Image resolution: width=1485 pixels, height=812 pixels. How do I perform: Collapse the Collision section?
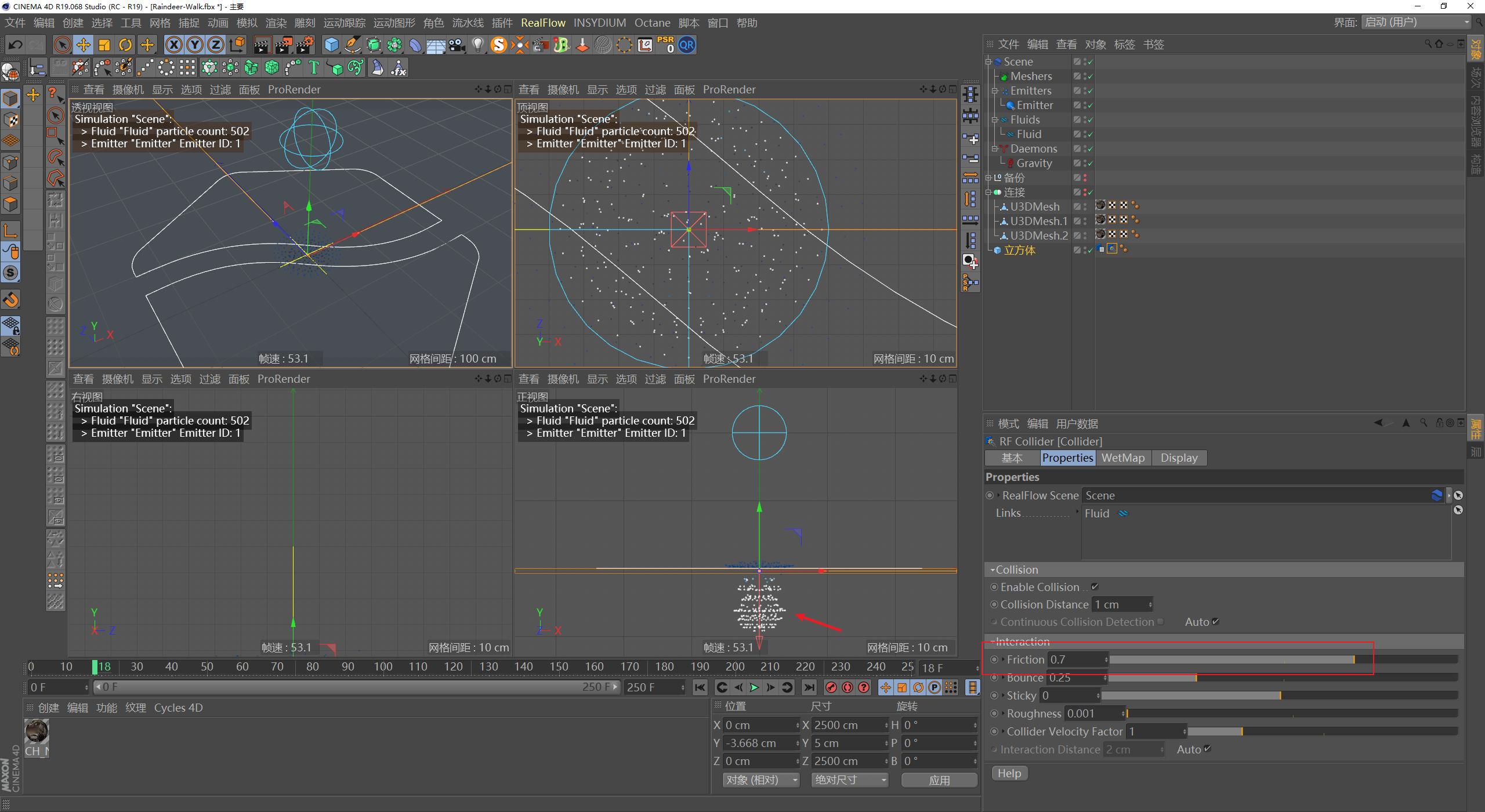click(x=993, y=570)
